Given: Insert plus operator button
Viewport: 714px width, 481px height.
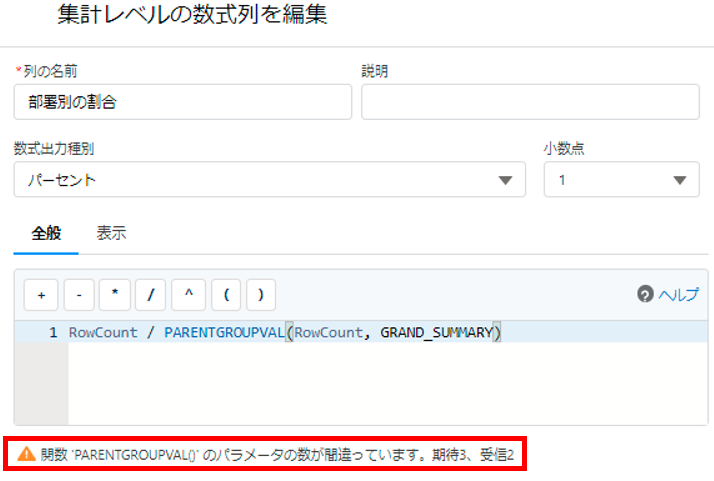Looking at the screenshot, I should pyautogui.click(x=41, y=295).
